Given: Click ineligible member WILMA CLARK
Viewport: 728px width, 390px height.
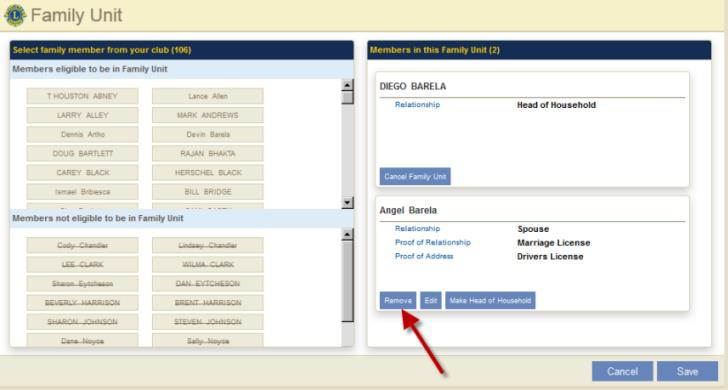Looking at the screenshot, I should (208, 264).
